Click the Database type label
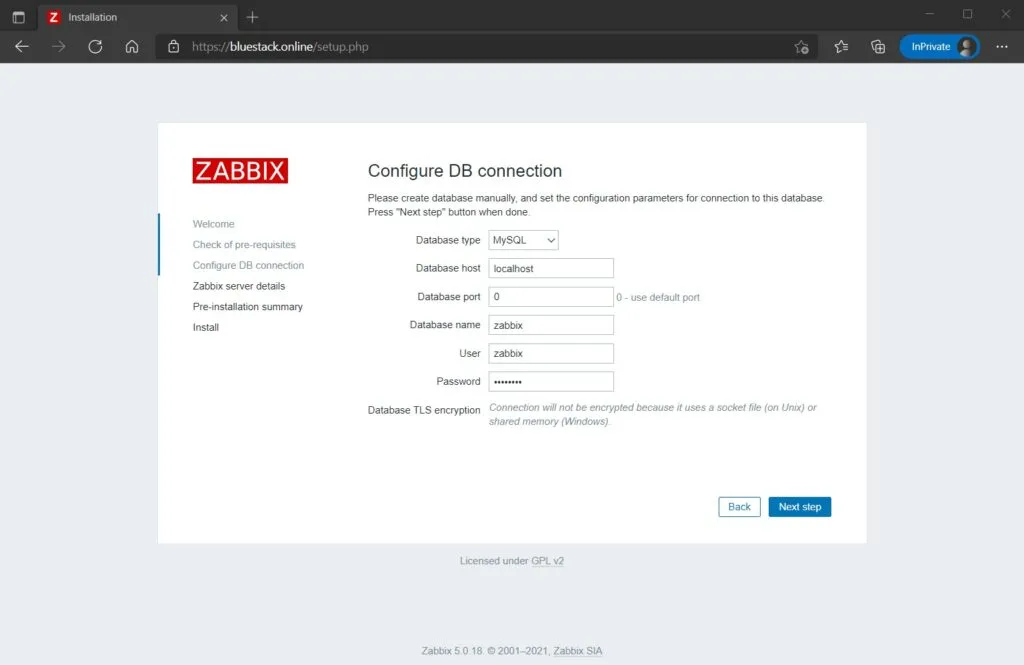This screenshot has width=1024, height=665. tap(448, 240)
